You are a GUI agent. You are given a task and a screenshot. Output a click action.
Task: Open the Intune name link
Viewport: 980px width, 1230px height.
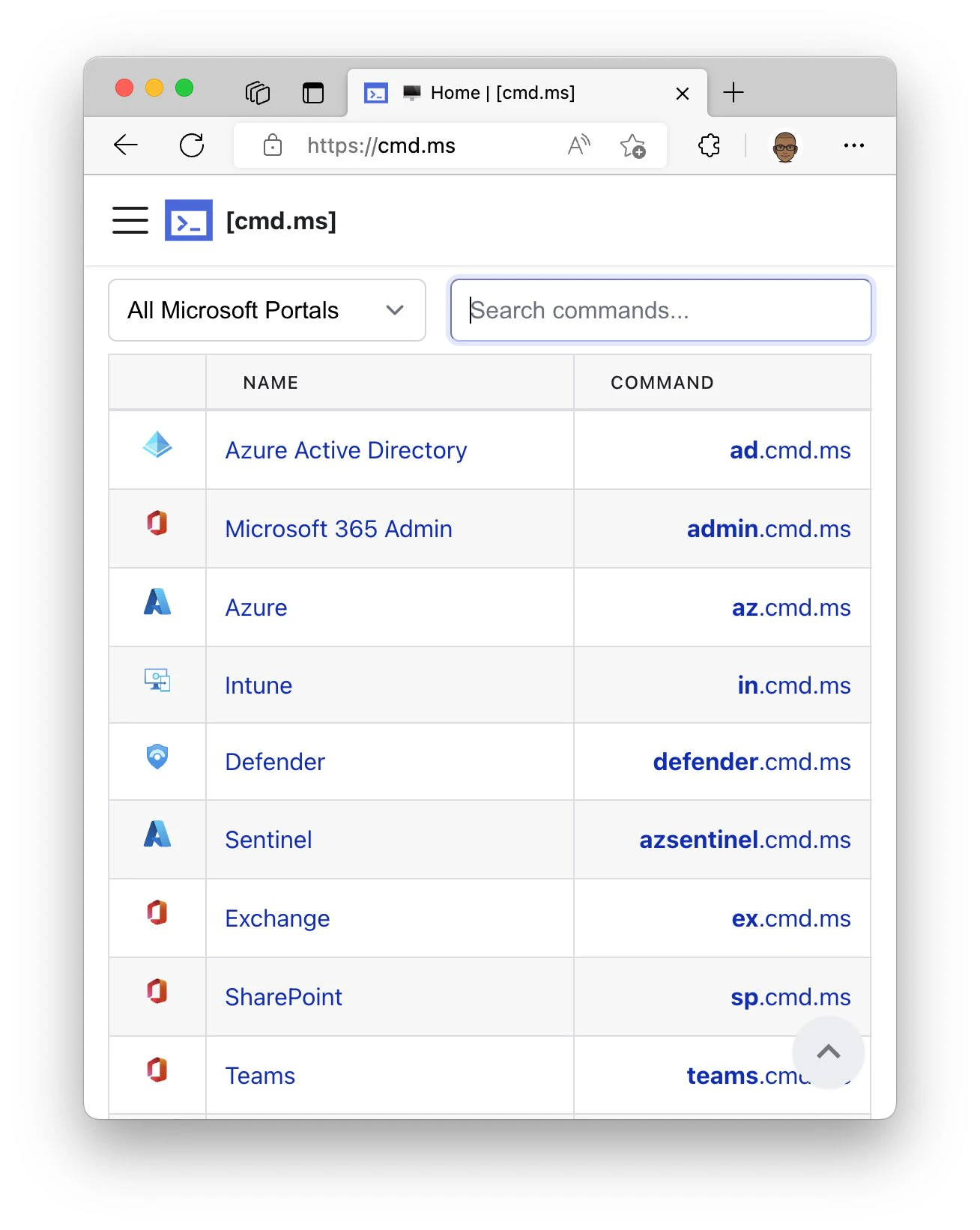click(258, 685)
